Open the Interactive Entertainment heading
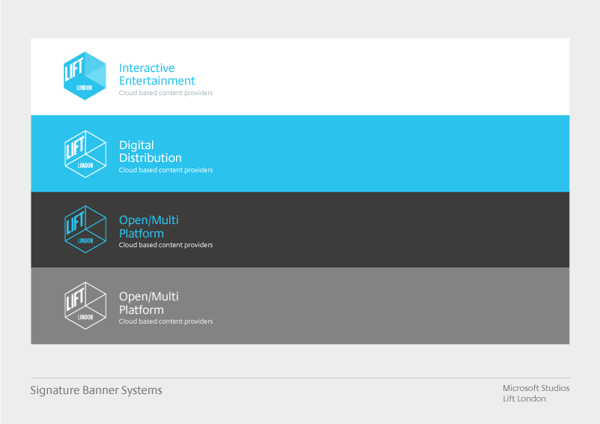The width and height of the screenshot is (600, 424). 157,74
